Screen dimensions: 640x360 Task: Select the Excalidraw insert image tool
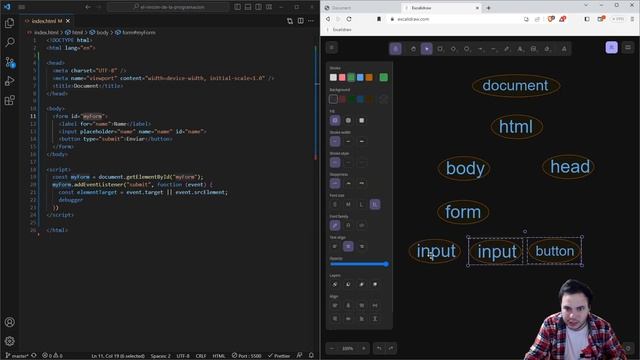pos(533,49)
